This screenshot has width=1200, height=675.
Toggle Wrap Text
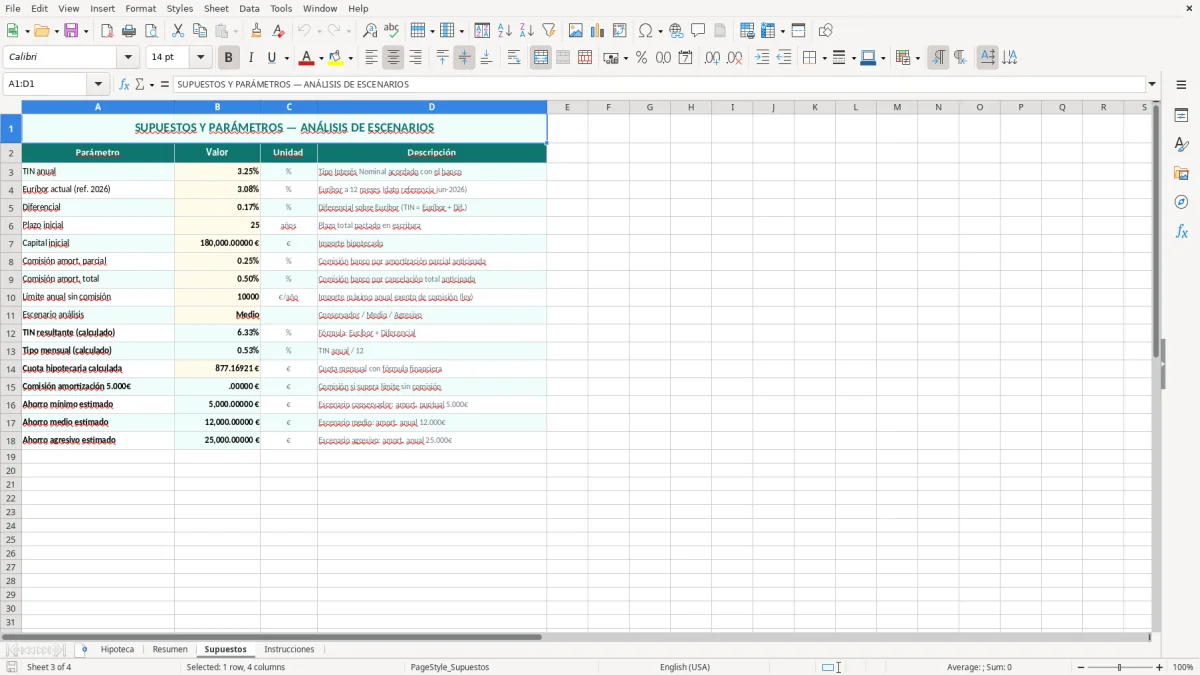click(x=514, y=58)
